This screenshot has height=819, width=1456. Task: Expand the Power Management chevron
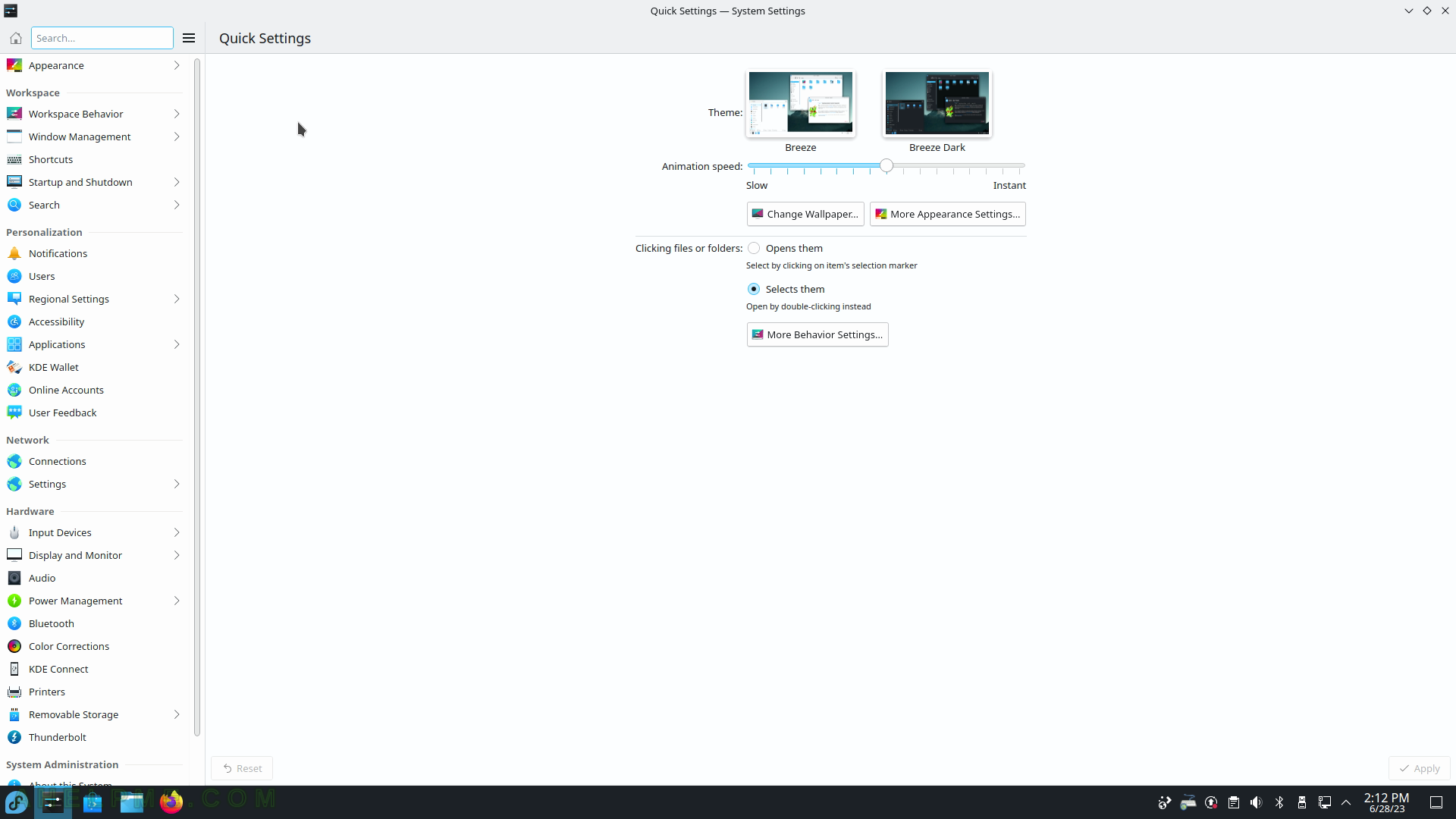pyautogui.click(x=177, y=601)
